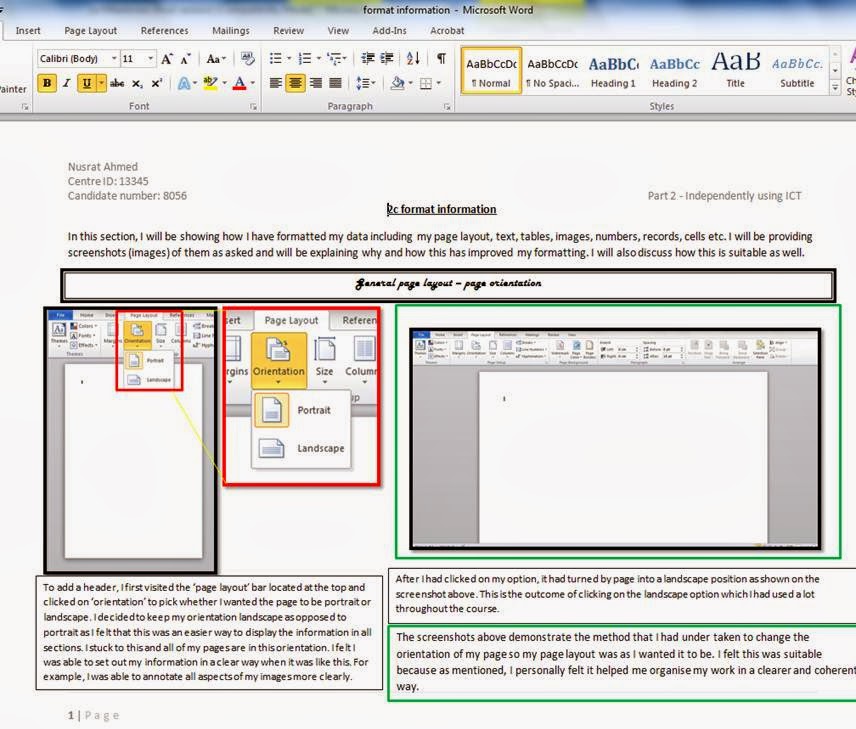Sort the selected text alphabetically
856x729 pixels.
click(410, 58)
